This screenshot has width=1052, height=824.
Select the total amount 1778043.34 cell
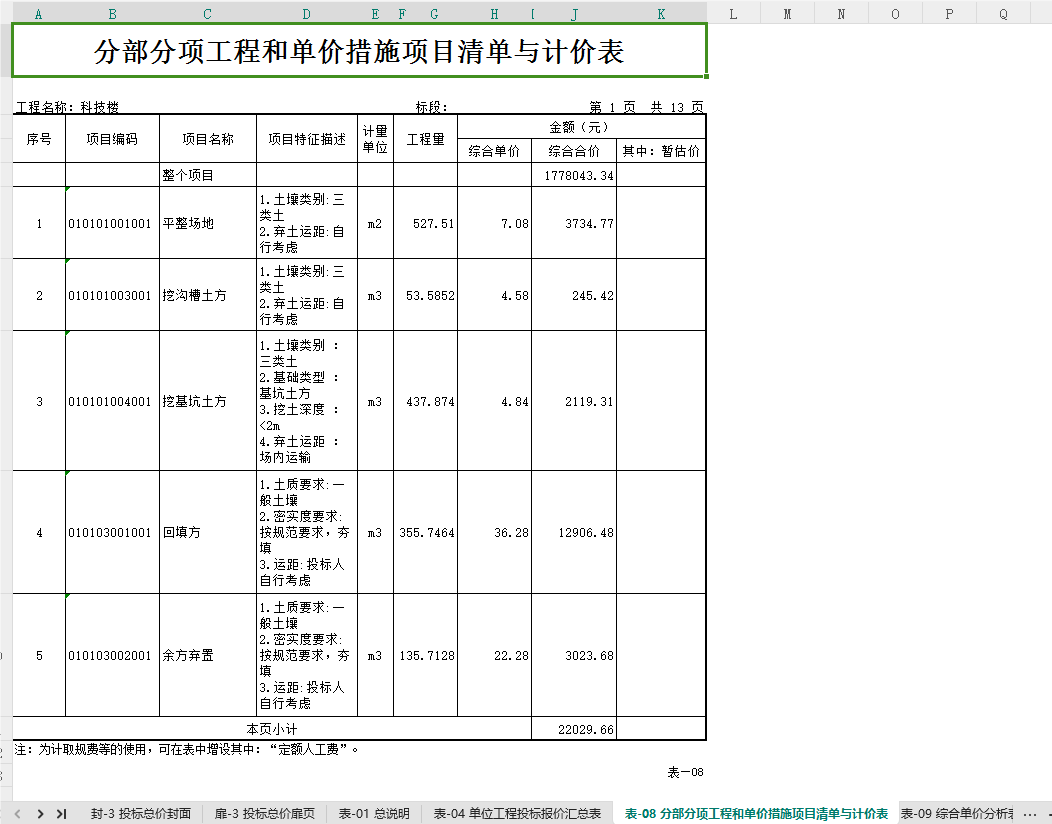[x=574, y=175]
